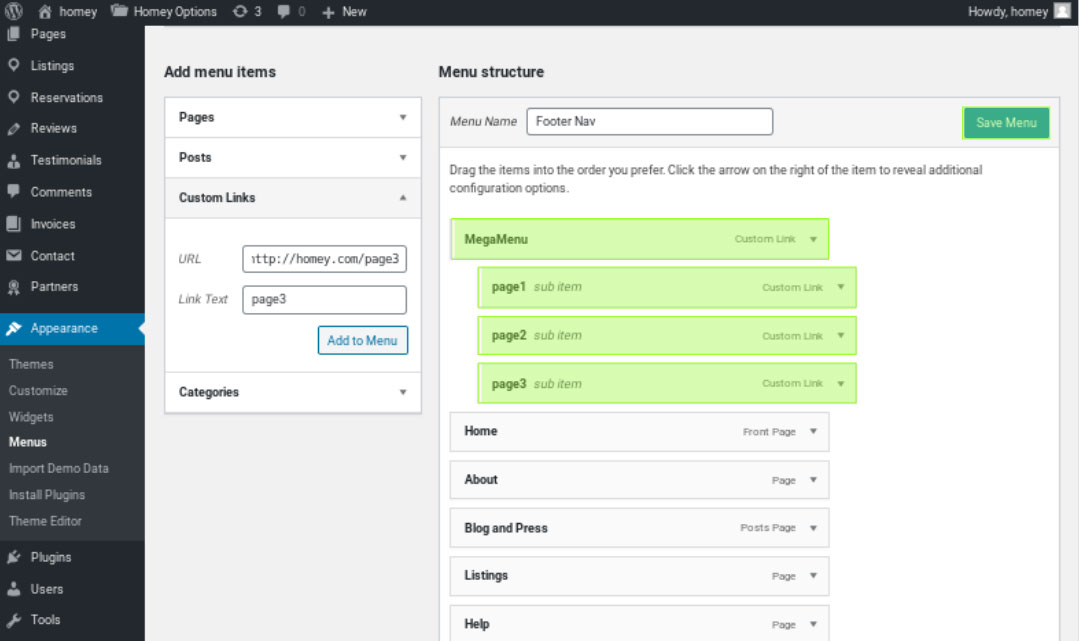Open Customize submenu item
The width and height of the screenshot is (1079, 641).
point(39,390)
